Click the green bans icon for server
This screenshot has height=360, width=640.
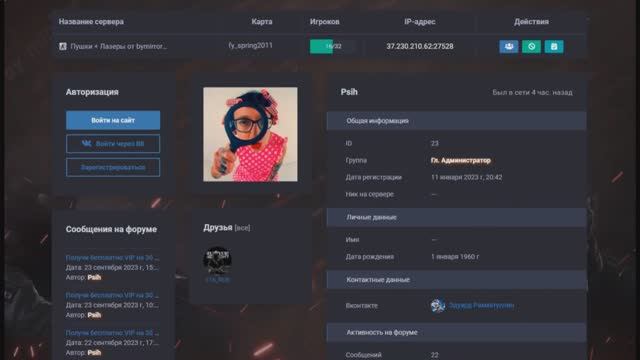[x=531, y=47]
